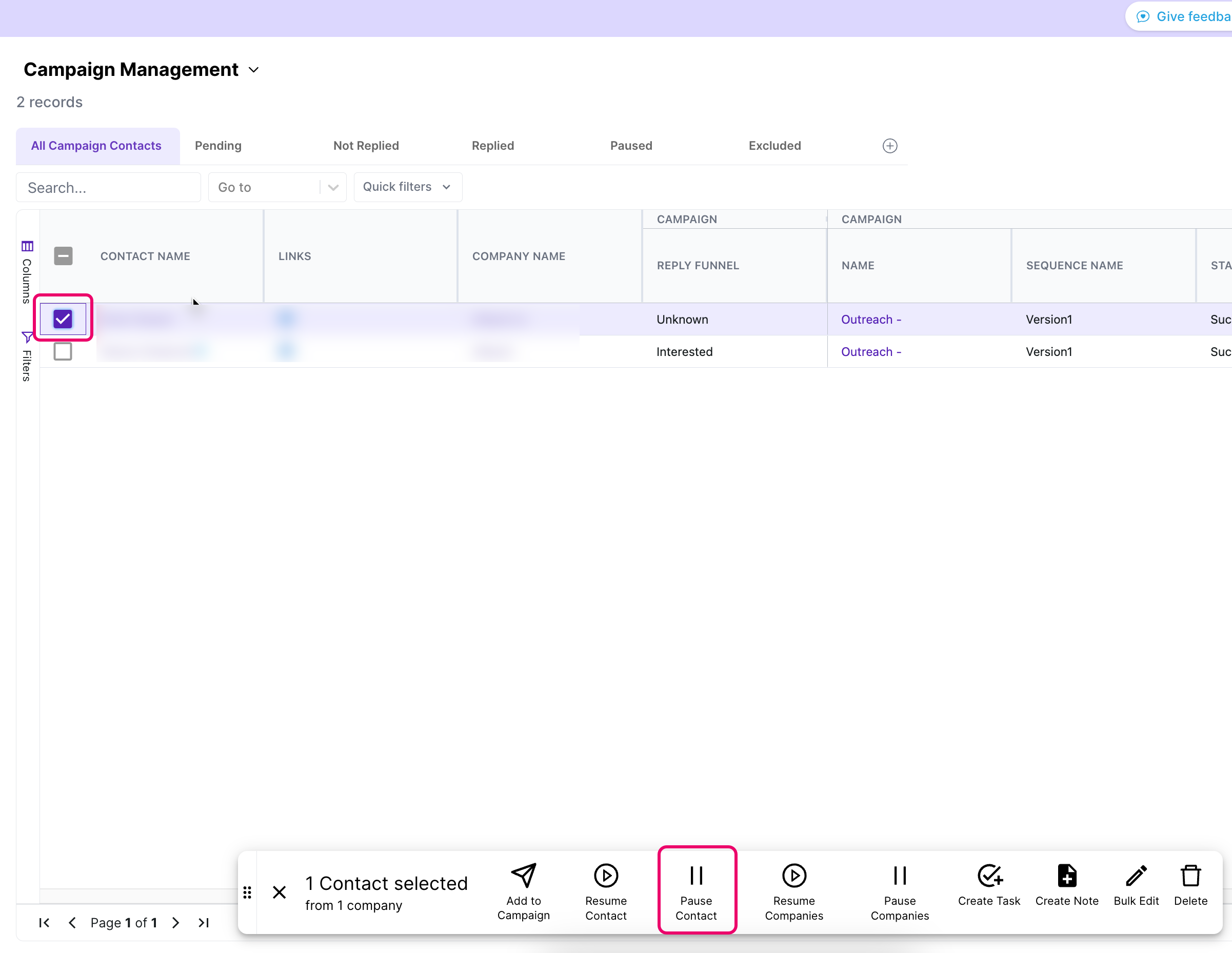Switch to All Campaign Contacts tab
Image resolution: width=1232 pixels, height=953 pixels.
pyautogui.click(x=96, y=146)
